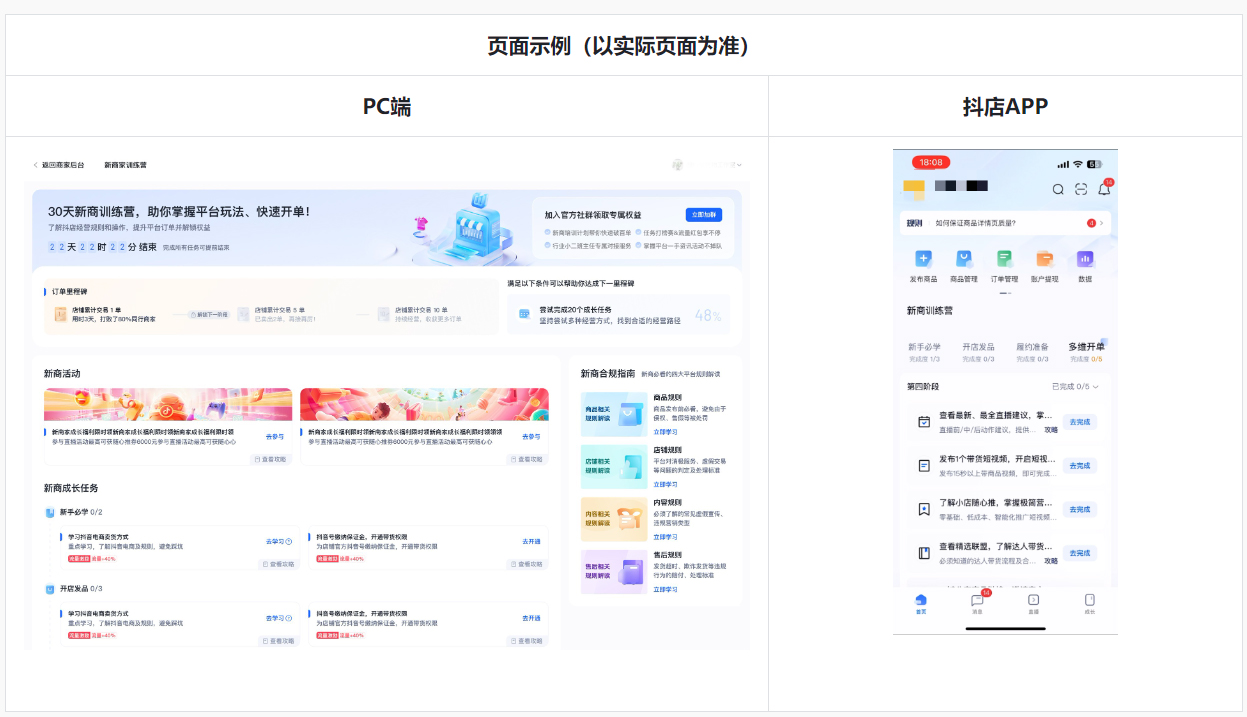Tap the search magnifier icon in app header

1059,189
